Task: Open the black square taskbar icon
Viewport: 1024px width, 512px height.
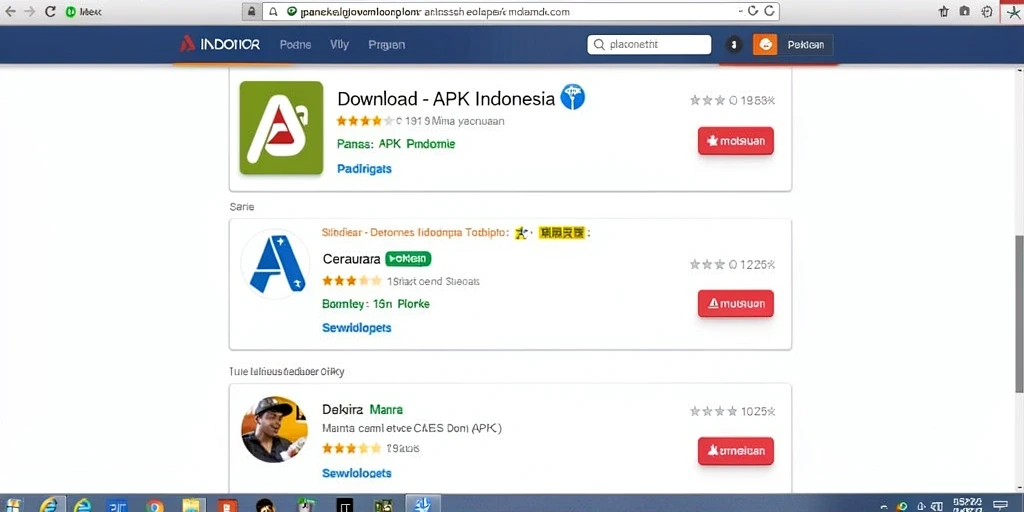Action: pyautogui.click(x=344, y=505)
